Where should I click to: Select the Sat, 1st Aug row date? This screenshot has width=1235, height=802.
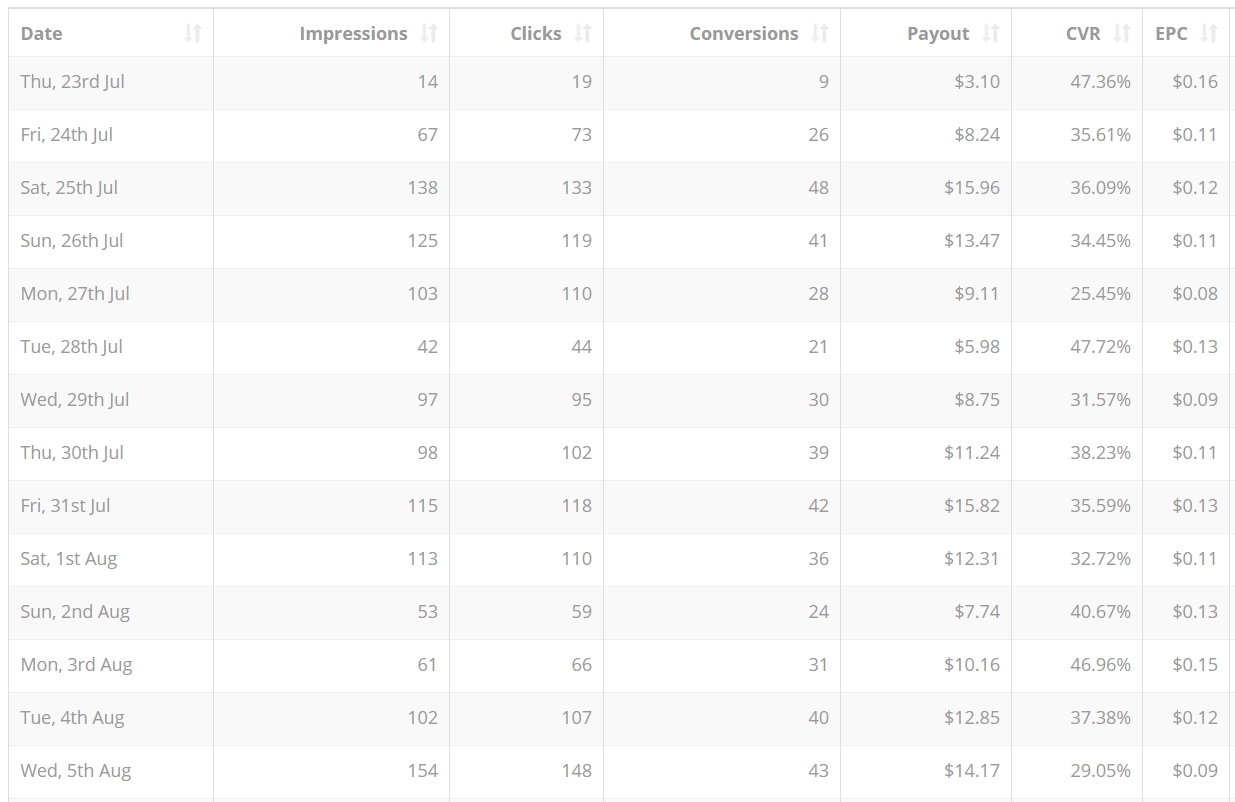coord(69,559)
